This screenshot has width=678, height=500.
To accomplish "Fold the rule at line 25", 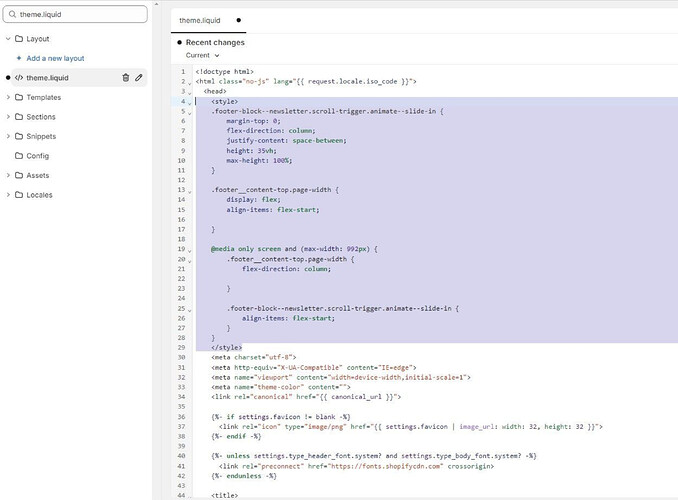I will coord(189,309).
